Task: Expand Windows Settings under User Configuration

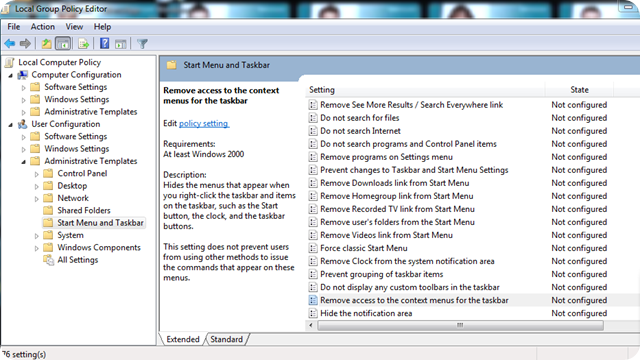Action: point(24,149)
